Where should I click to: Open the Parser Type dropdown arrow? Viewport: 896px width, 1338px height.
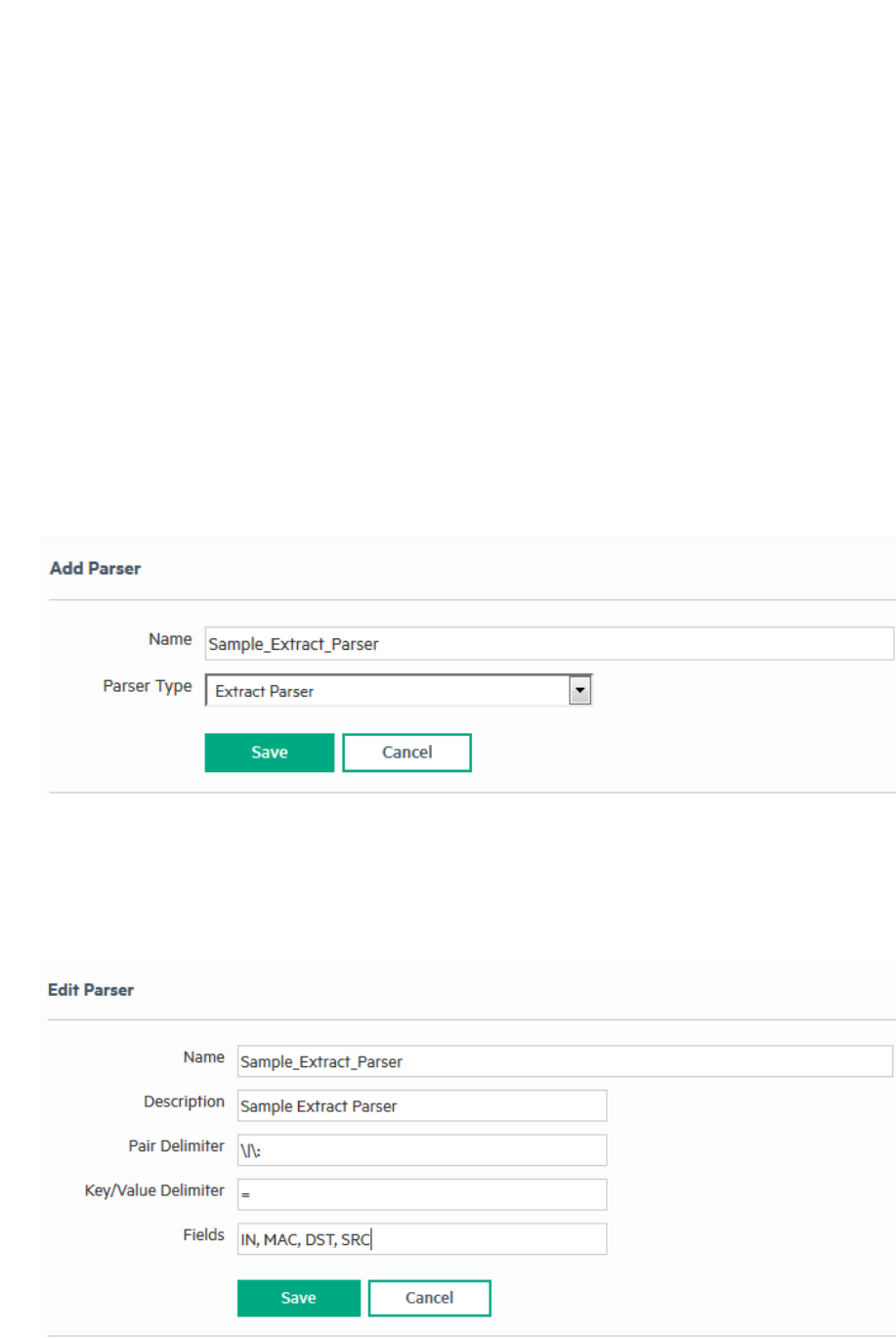580,691
